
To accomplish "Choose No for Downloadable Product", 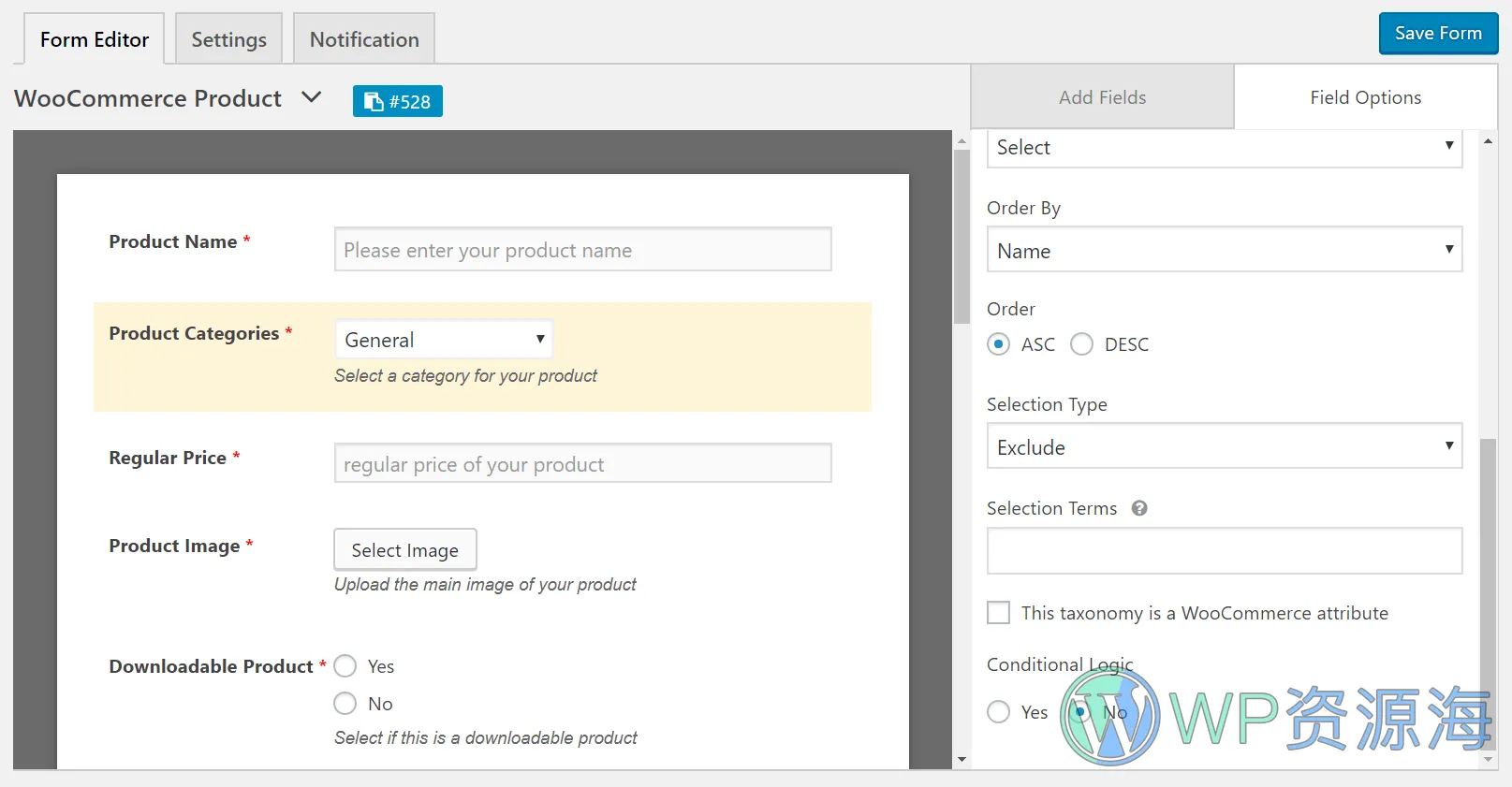I will (345, 703).
